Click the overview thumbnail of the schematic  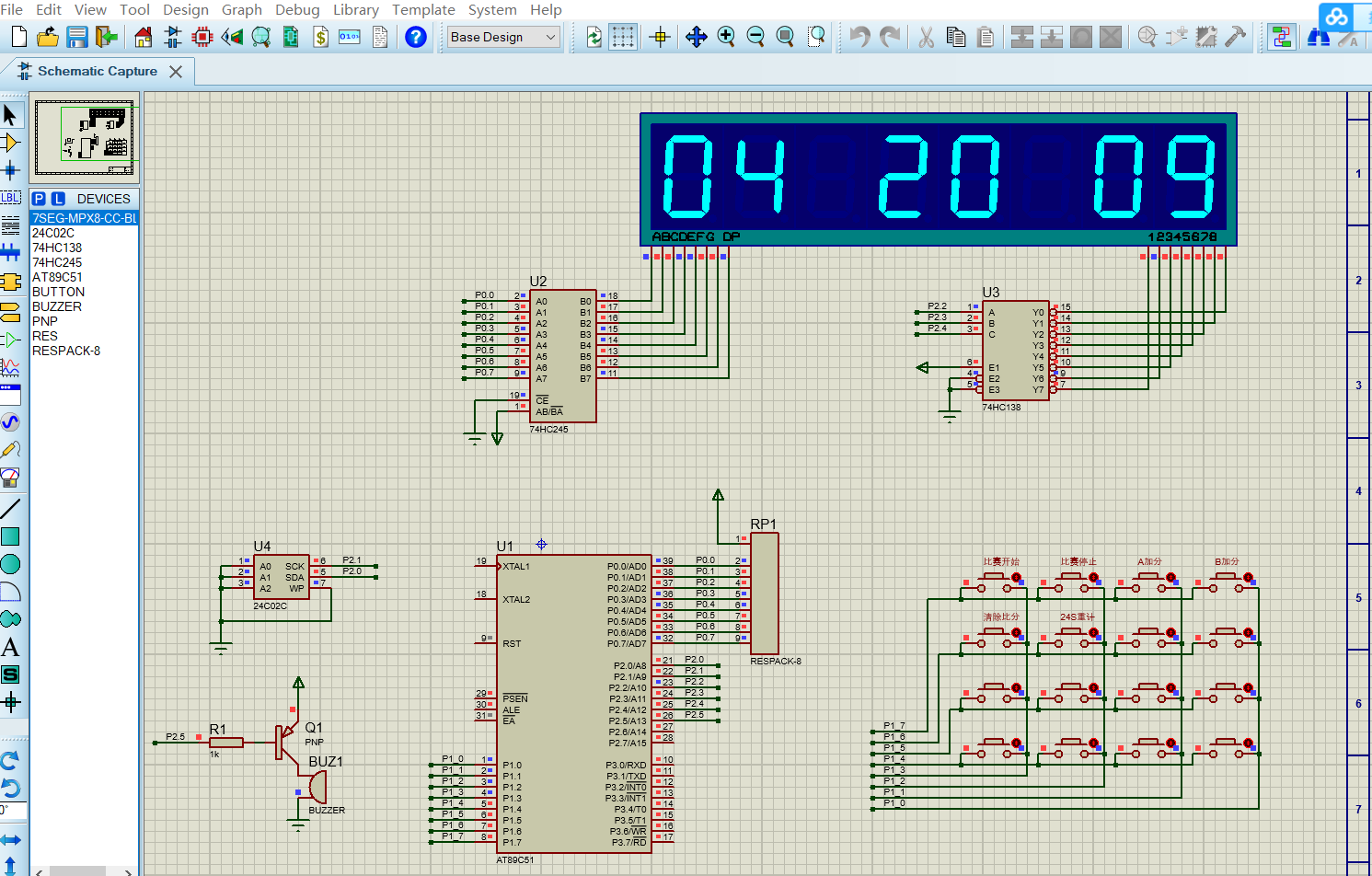pos(85,137)
